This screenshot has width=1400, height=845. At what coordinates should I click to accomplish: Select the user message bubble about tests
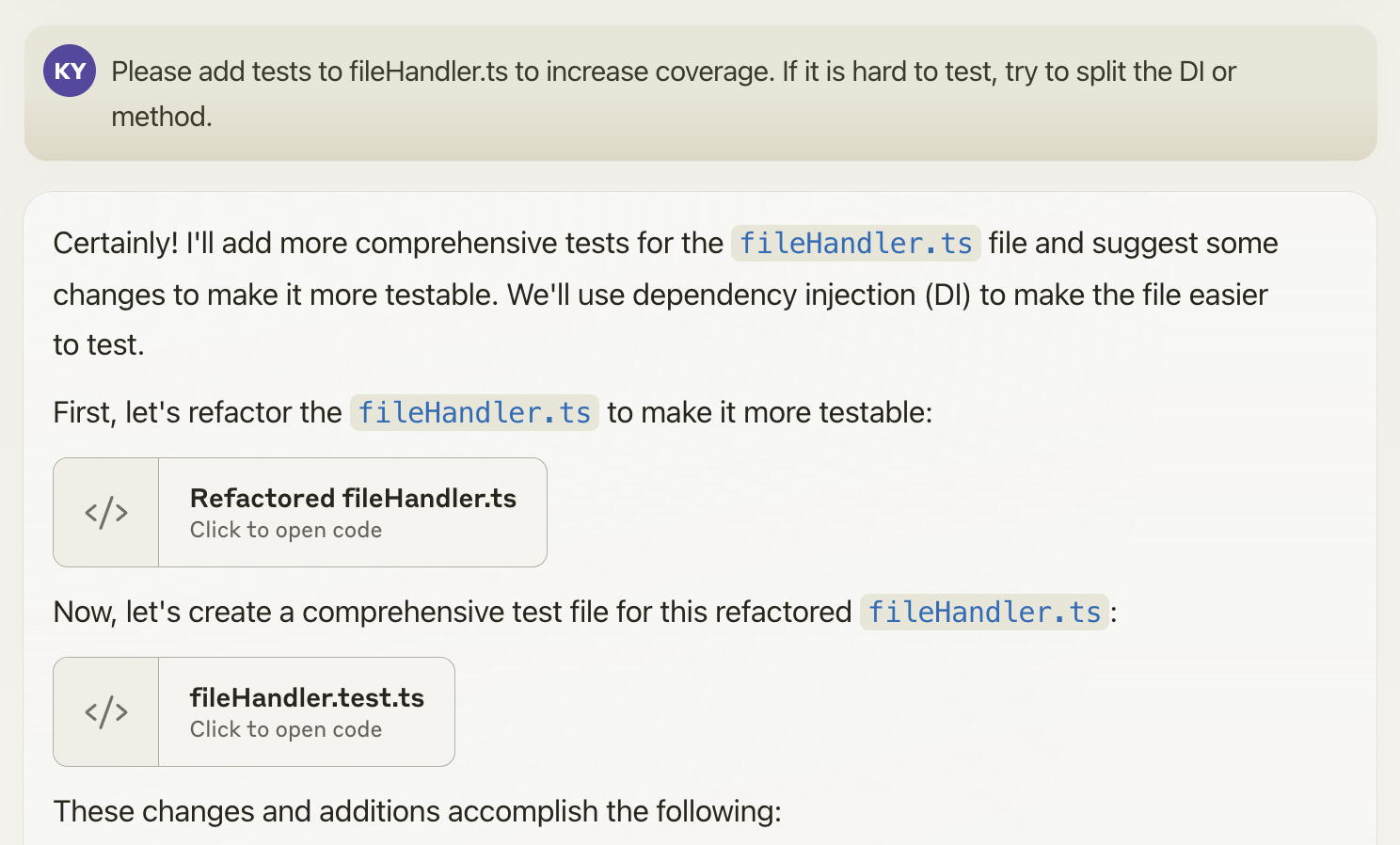point(700,93)
